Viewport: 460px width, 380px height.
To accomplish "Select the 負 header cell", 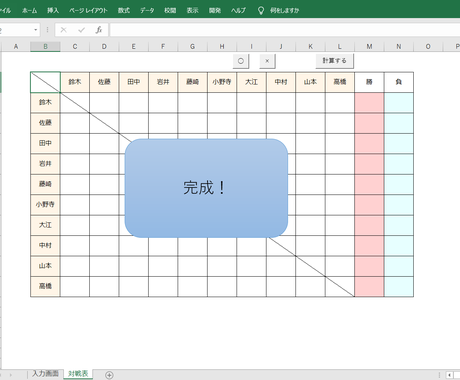I will 399,82.
